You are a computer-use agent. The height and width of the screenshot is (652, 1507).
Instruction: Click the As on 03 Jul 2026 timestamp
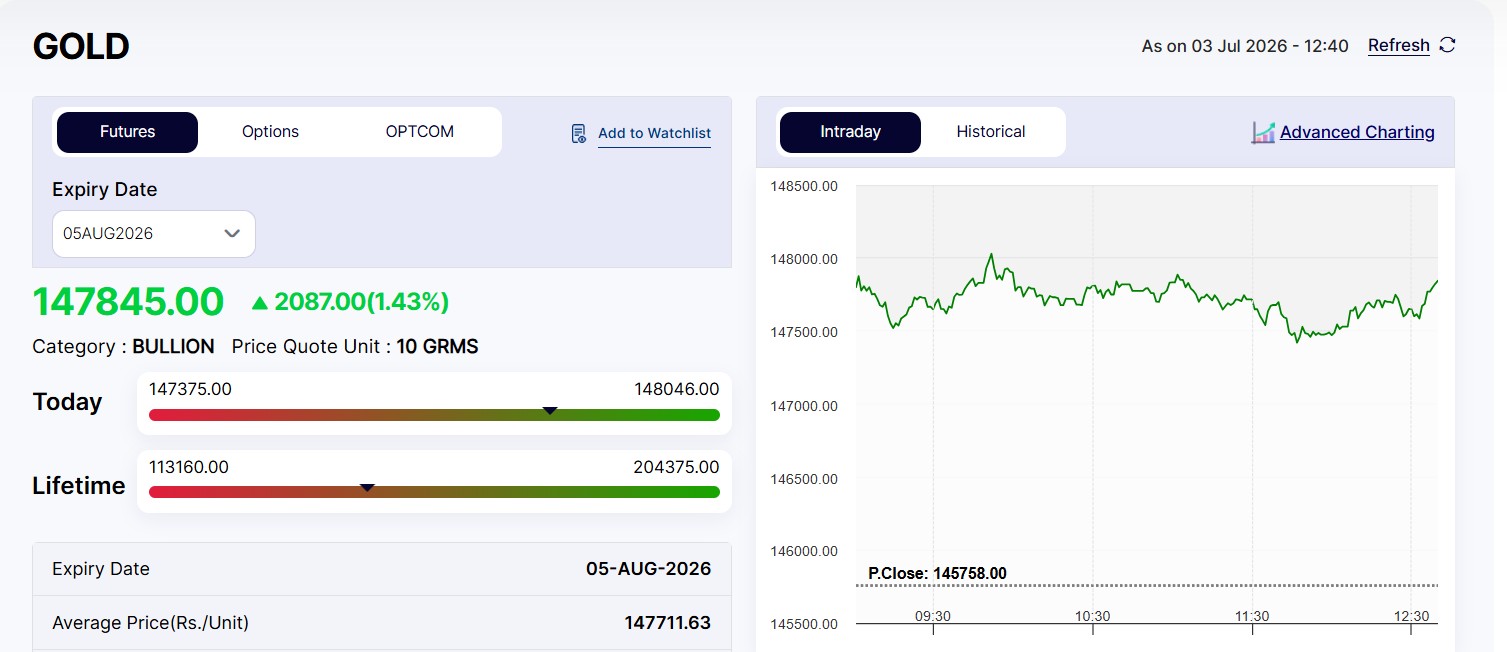point(1245,46)
